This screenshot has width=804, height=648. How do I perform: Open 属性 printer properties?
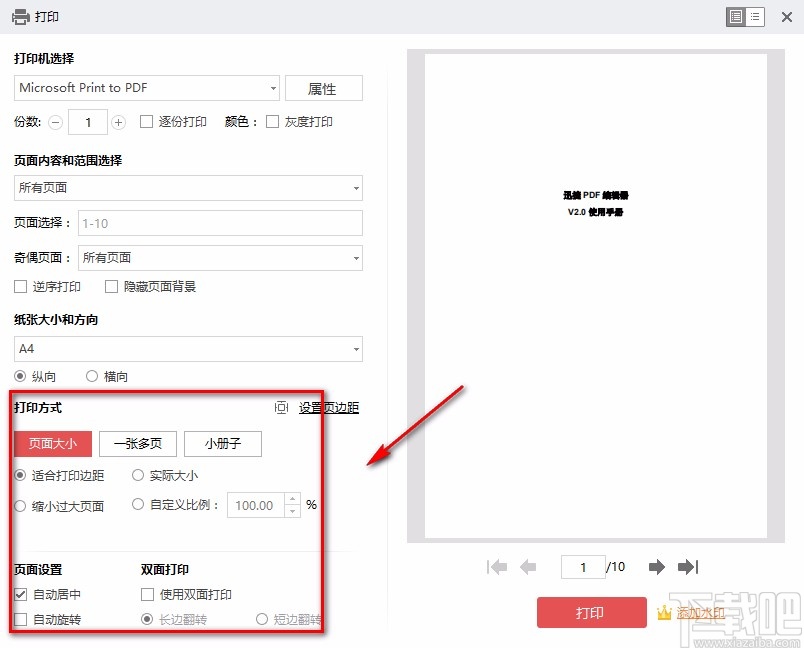click(323, 88)
